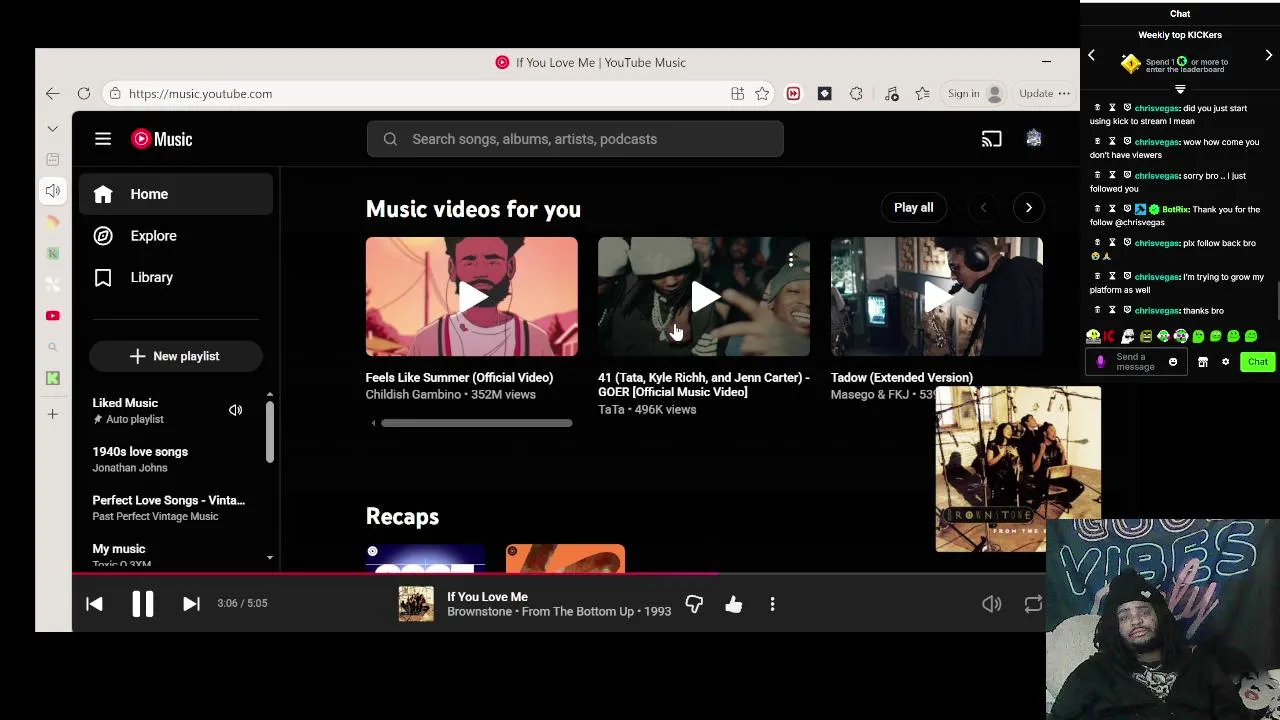Image resolution: width=1280 pixels, height=720 pixels.
Task: Open the browser extensions puzzle icon
Action: 856,93
